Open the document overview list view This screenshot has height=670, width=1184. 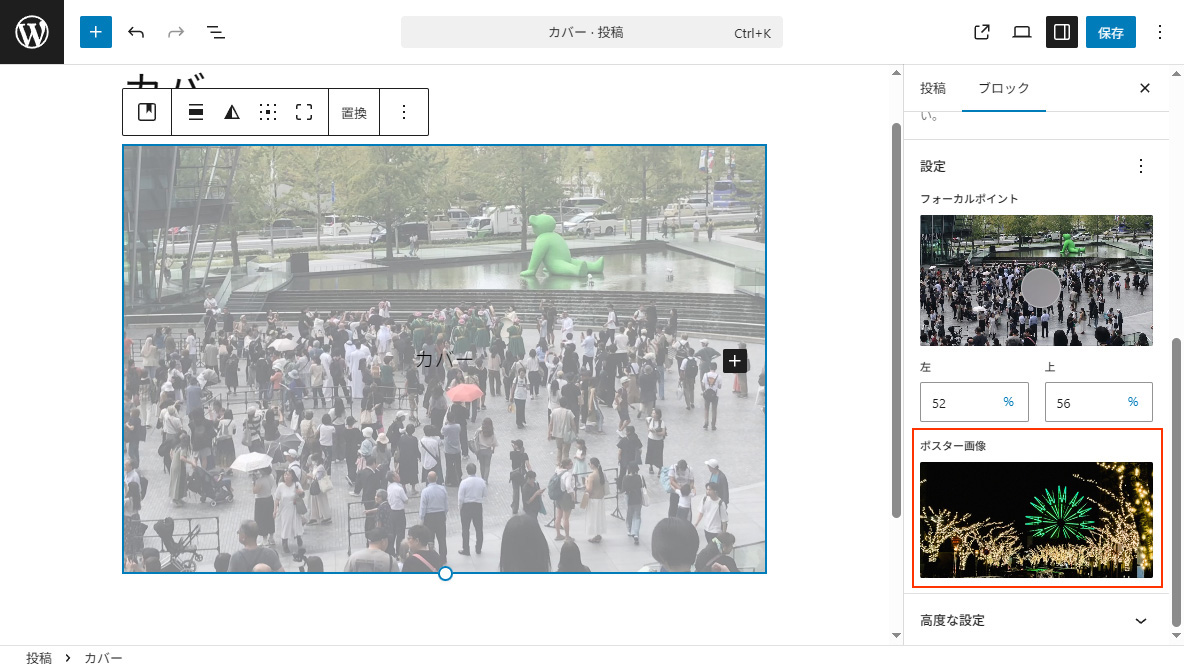point(216,32)
